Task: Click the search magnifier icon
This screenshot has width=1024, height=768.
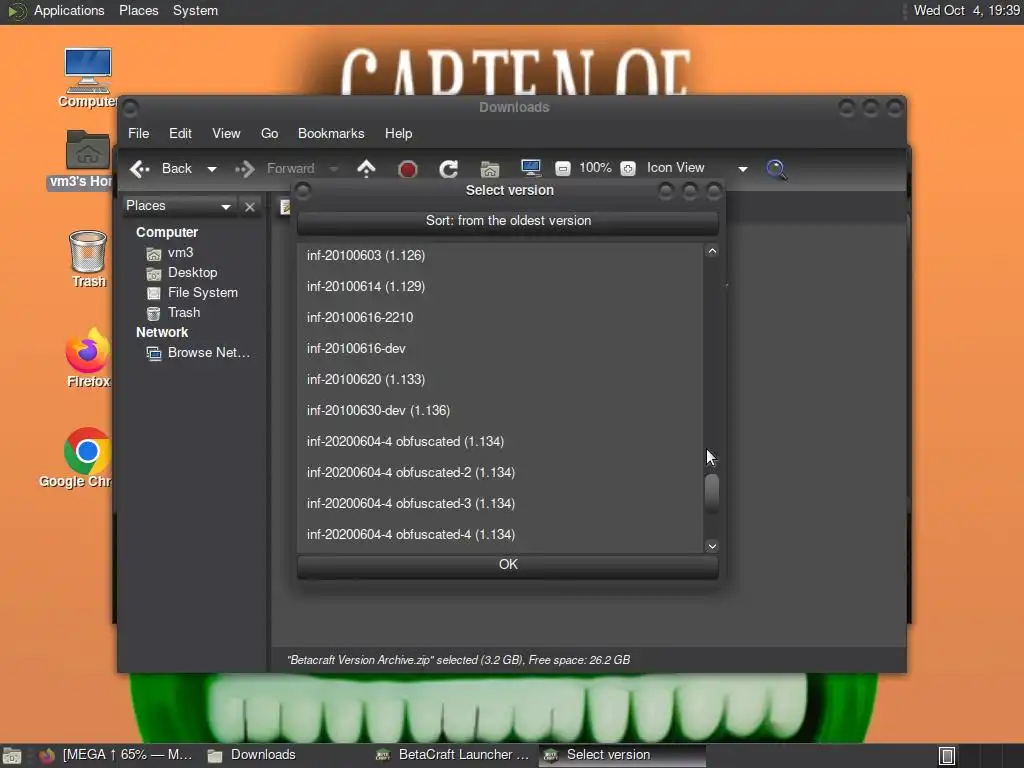Action: (776, 169)
